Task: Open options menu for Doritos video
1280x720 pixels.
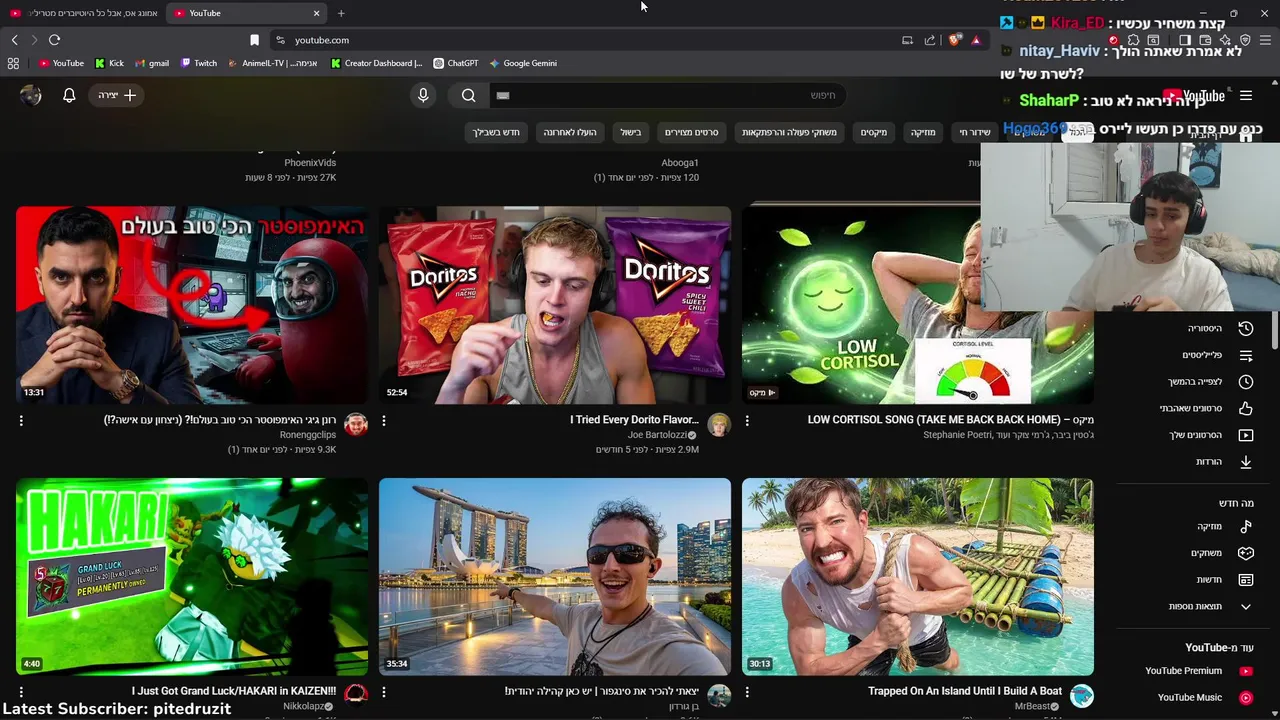Action: click(x=384, y=421)
